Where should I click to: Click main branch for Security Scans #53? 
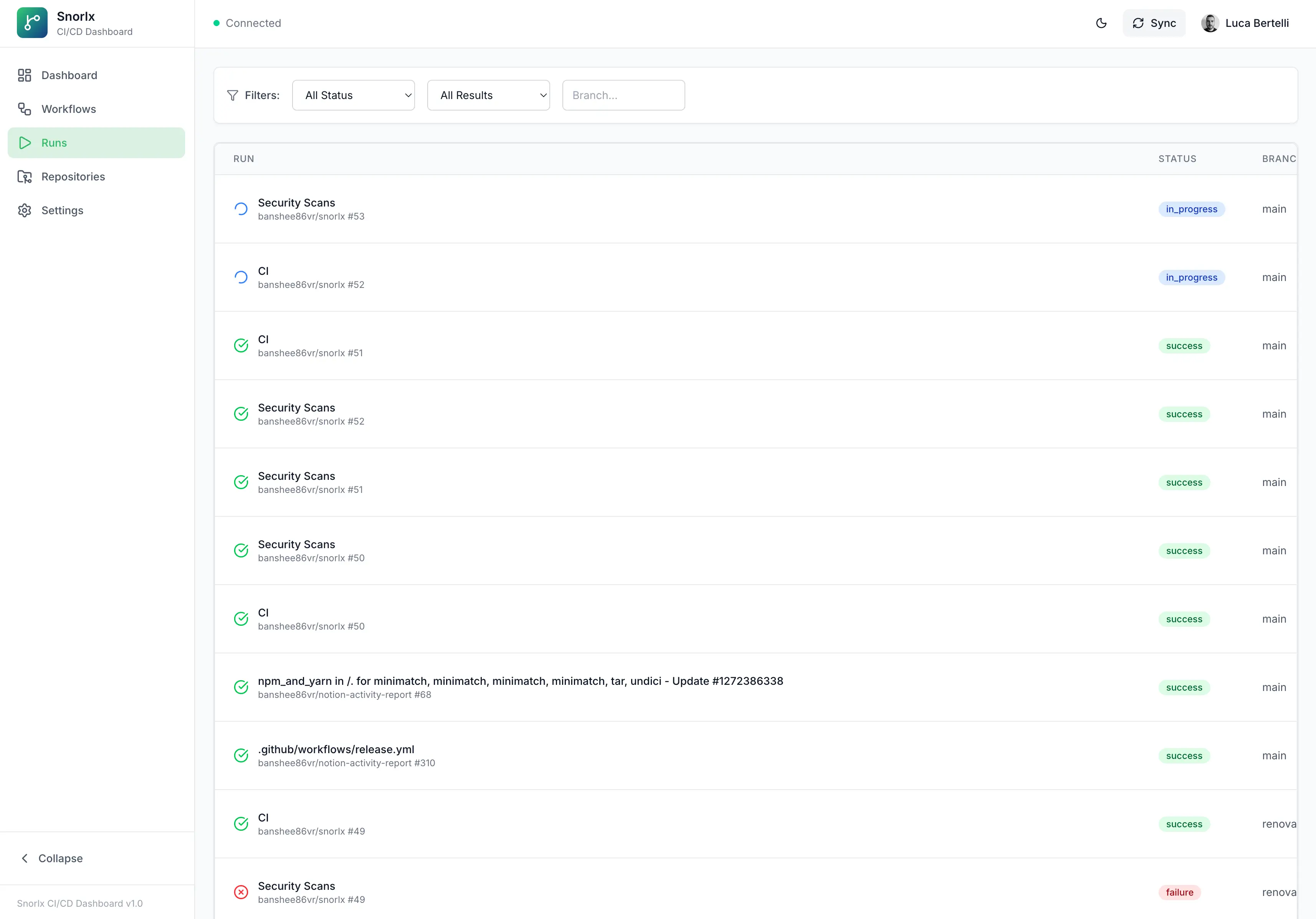[1274, 209]
